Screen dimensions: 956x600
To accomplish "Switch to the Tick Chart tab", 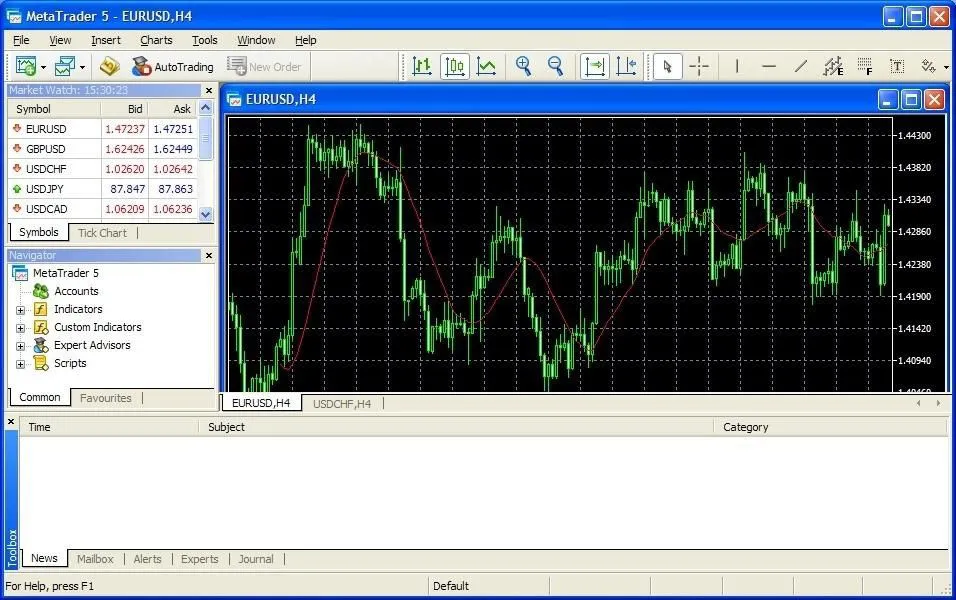I will [x=102, y=233].
